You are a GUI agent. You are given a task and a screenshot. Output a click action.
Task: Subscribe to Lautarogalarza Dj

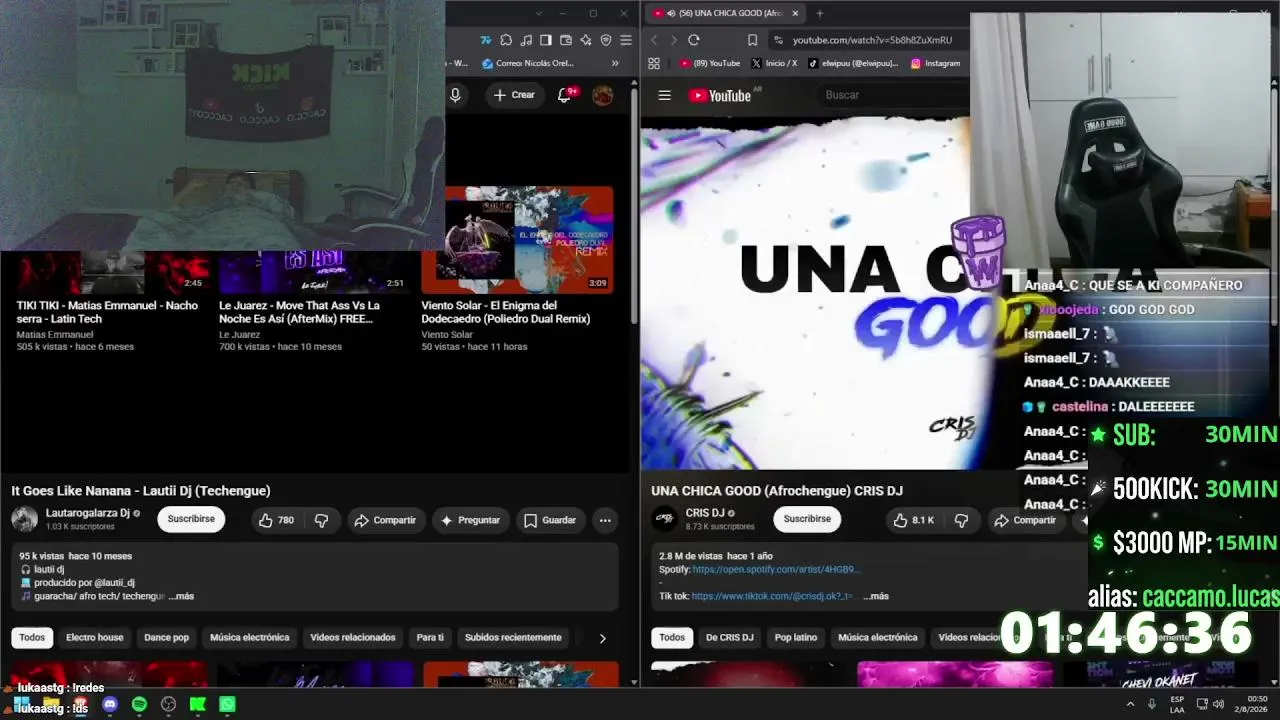tap(191, 519)
